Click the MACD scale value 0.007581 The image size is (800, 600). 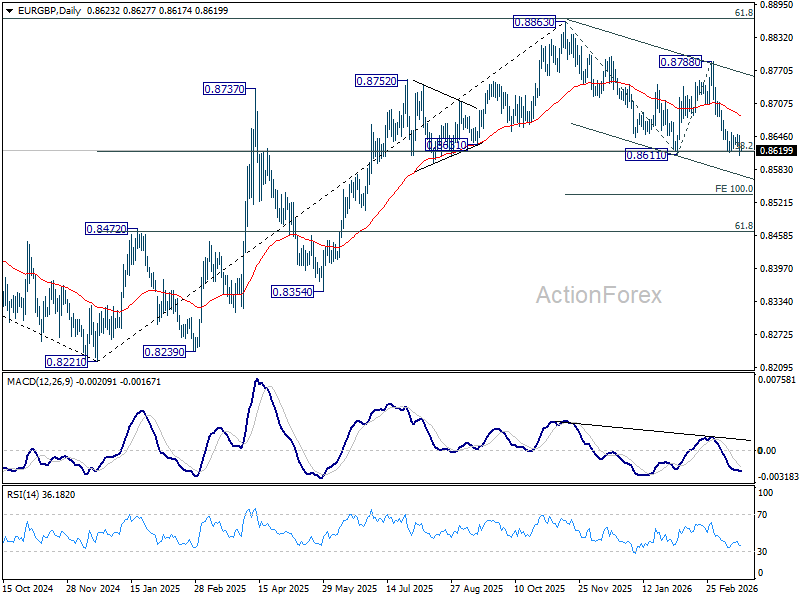click(x=777, y=380)
